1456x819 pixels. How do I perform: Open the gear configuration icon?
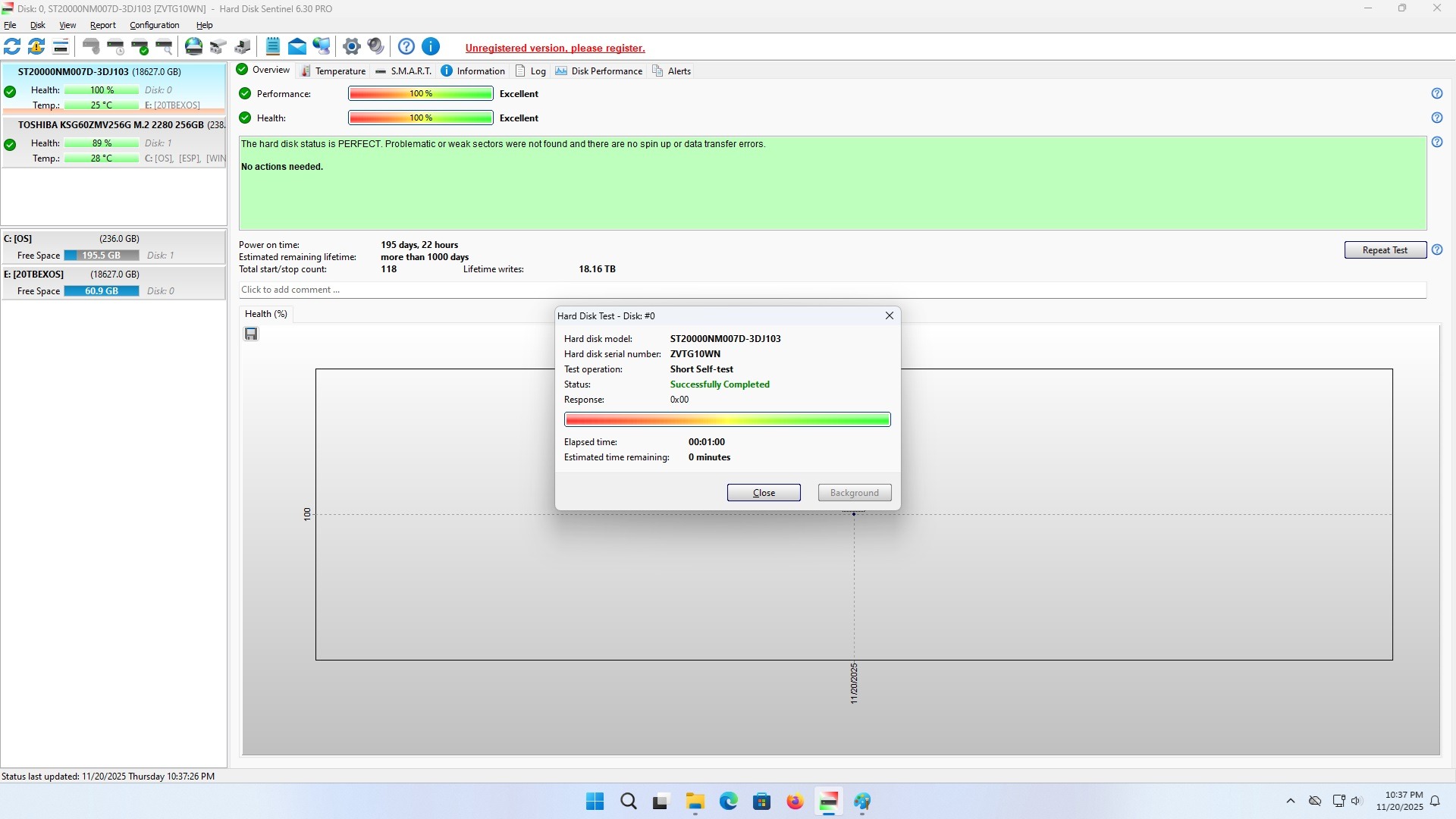(351, 47)
